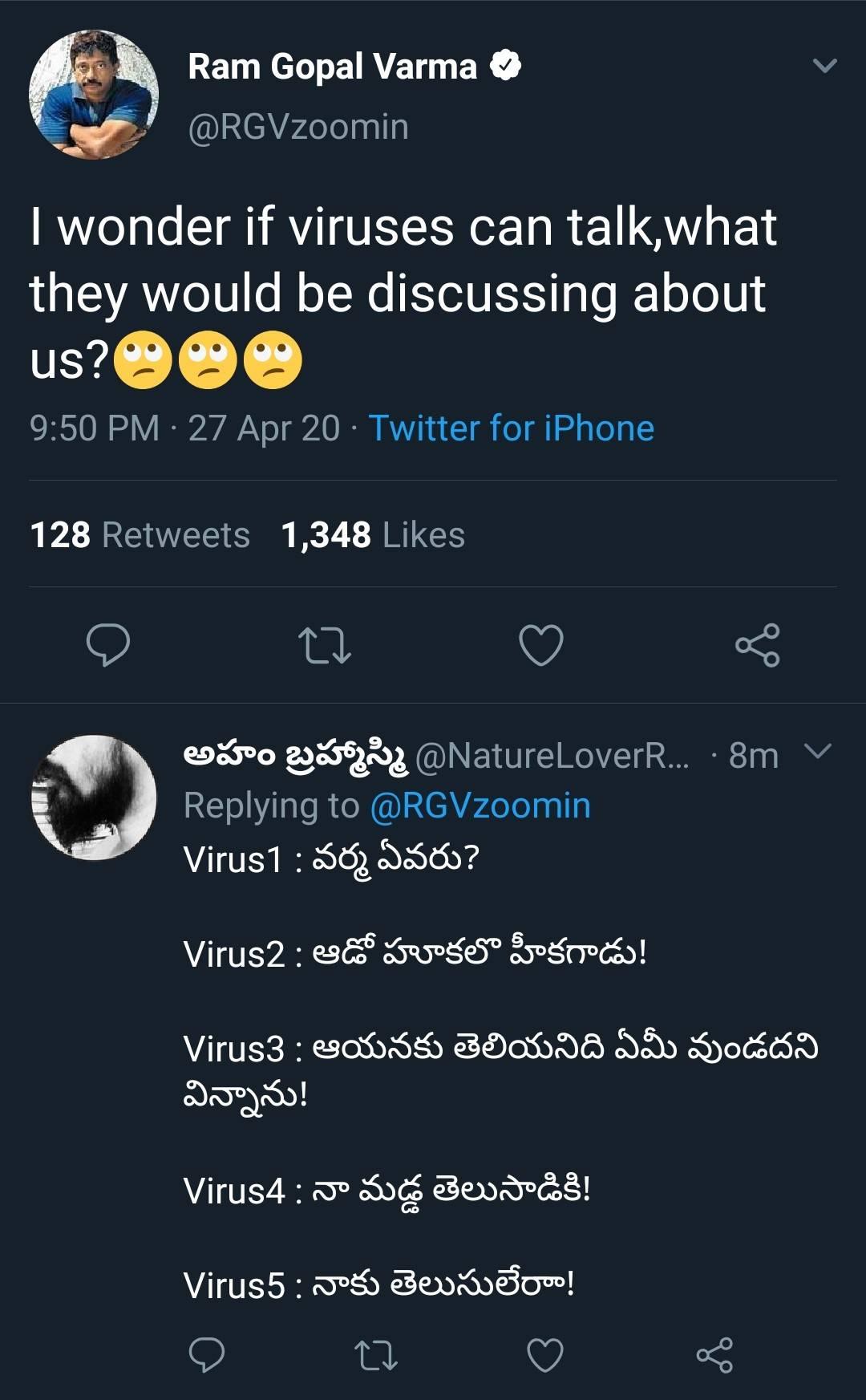866x1400 pixels.
Task: Like the main tweet with heart icon
Action: 541,645
